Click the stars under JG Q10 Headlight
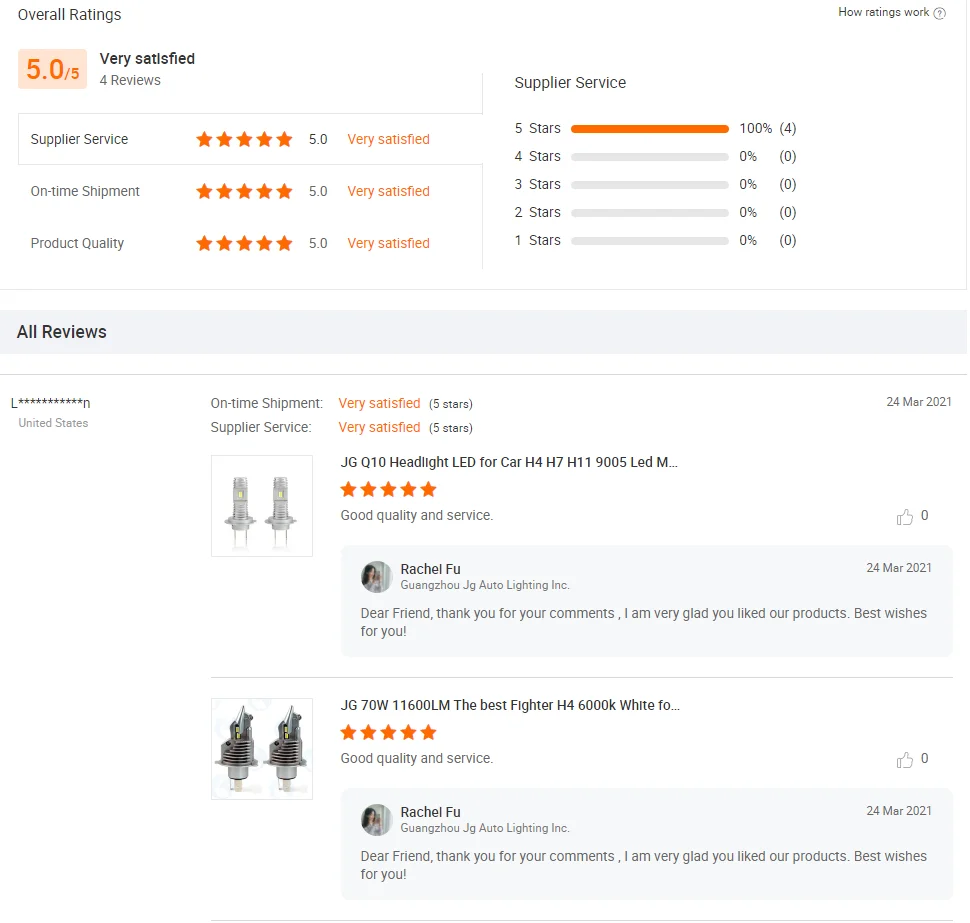The image size is (970, 923). 388,490
